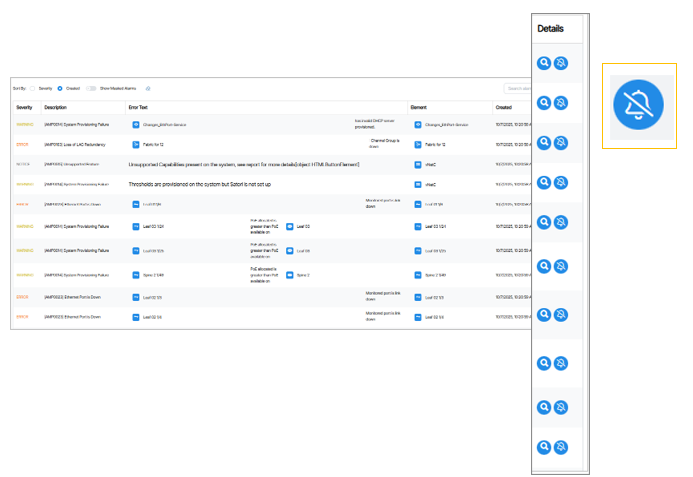693x477 pixels.
Task: Toggle the Show Masked Alarms switch
Action: point(91,88)
